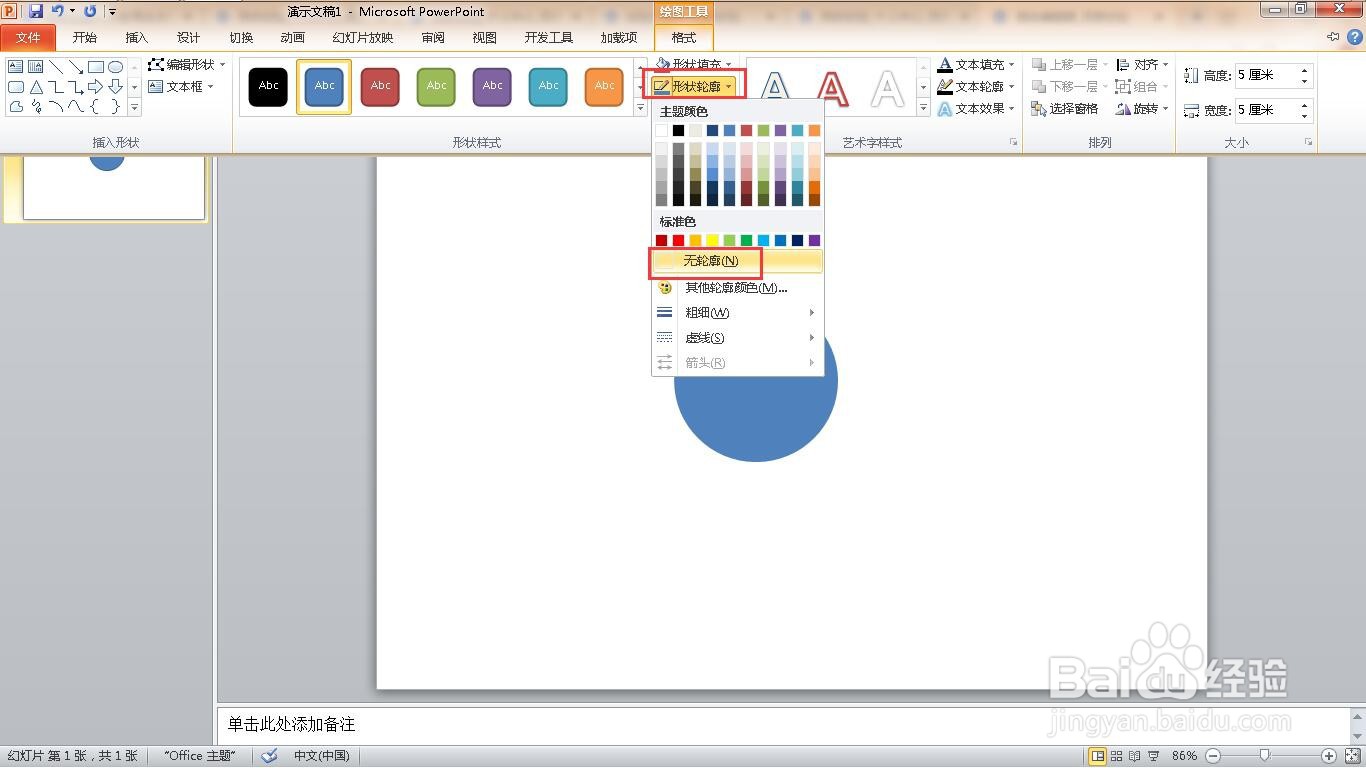Pick the black theme color swatch
Viewport: 1366px width, 768px height.
tap(678, 130)
